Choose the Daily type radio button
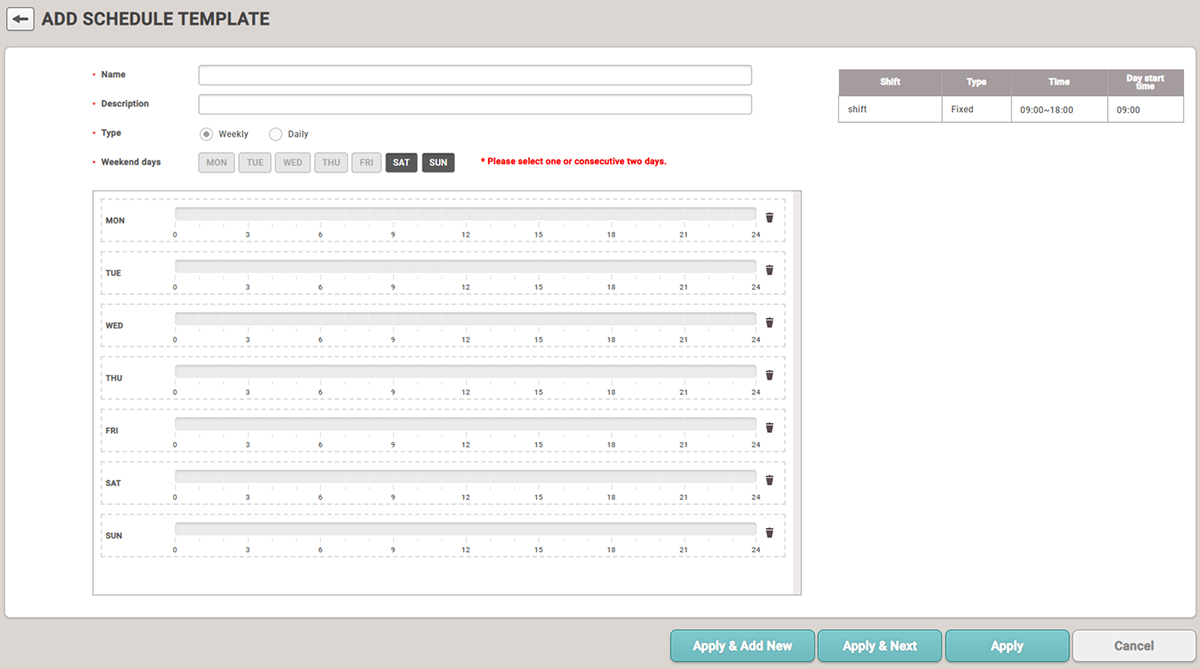The image size is (1200, 669). coord(276,134)
